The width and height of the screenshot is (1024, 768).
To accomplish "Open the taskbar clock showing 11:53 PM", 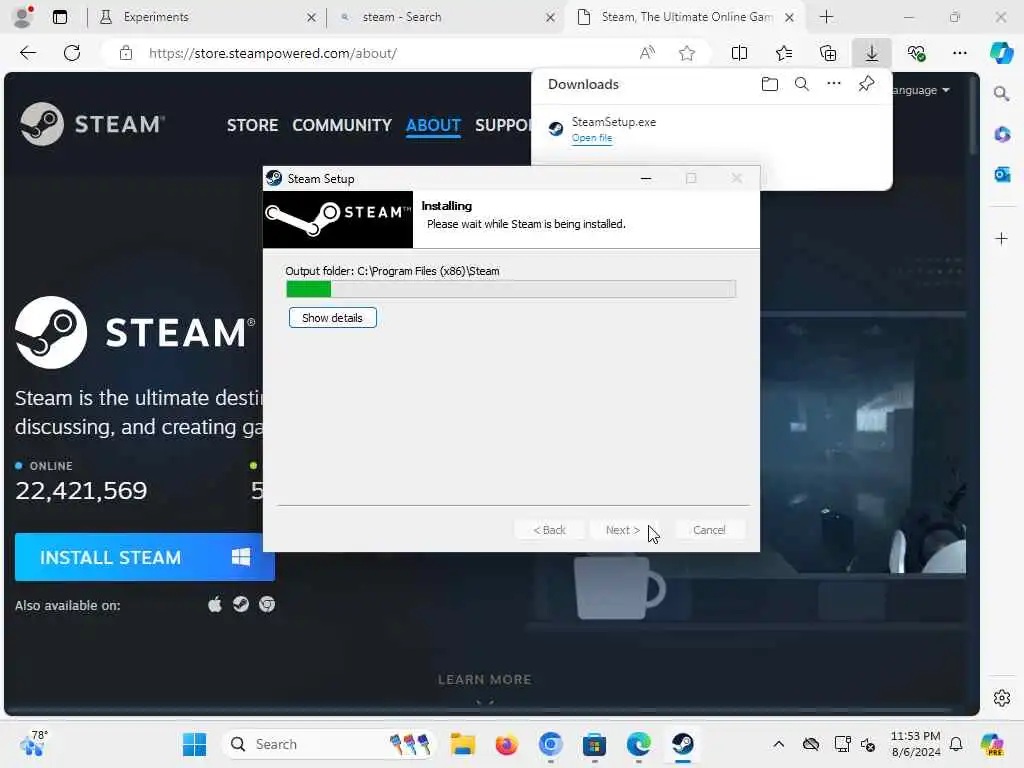I will [916, 744].
